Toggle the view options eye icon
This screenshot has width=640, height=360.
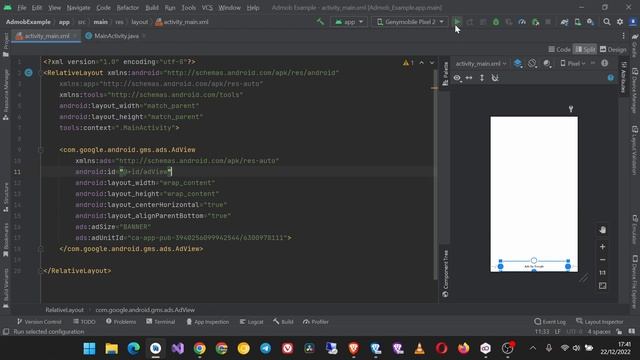tap(457, 78)
